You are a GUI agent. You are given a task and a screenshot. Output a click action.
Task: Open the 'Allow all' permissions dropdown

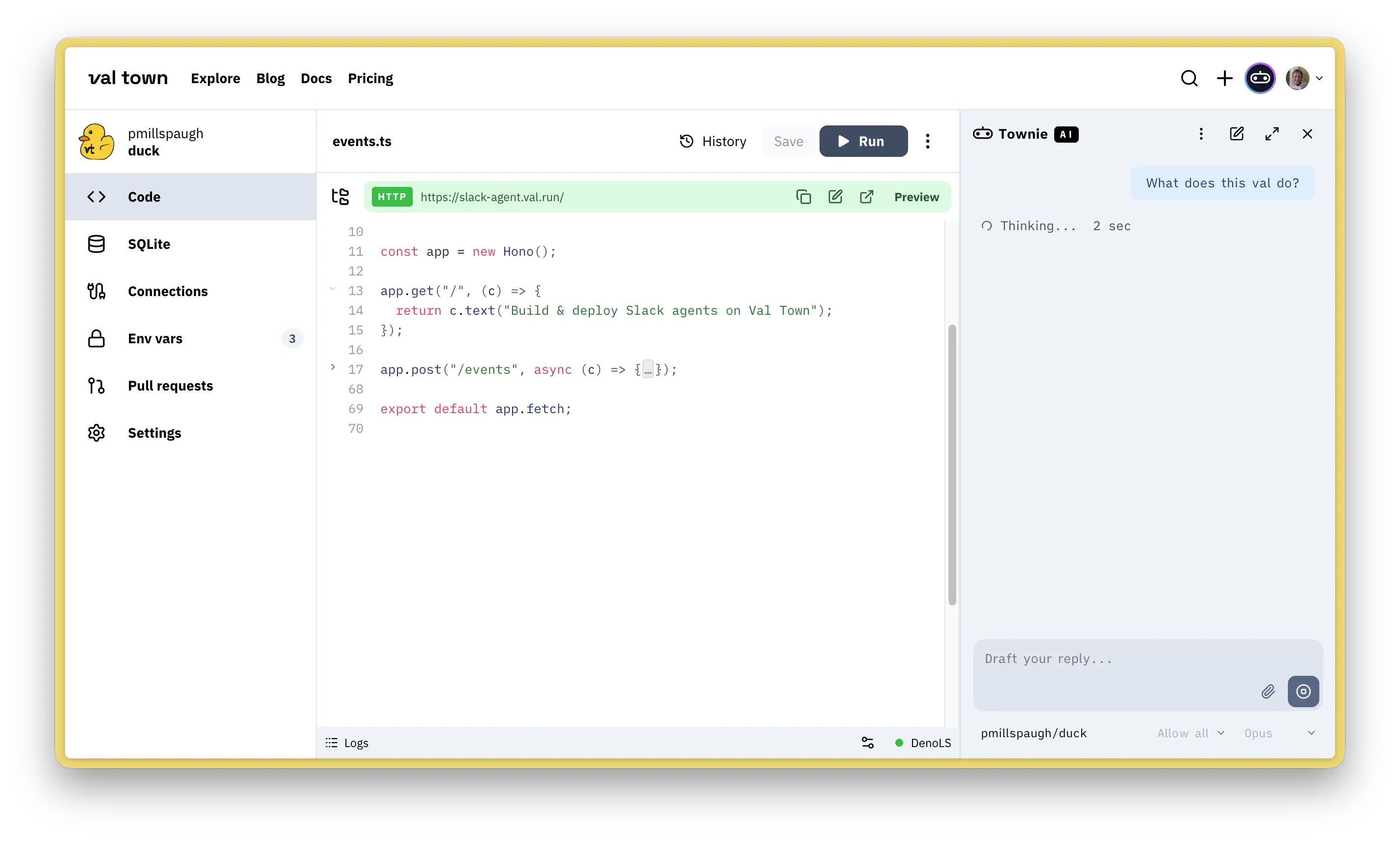click(x=1191, y=733)
